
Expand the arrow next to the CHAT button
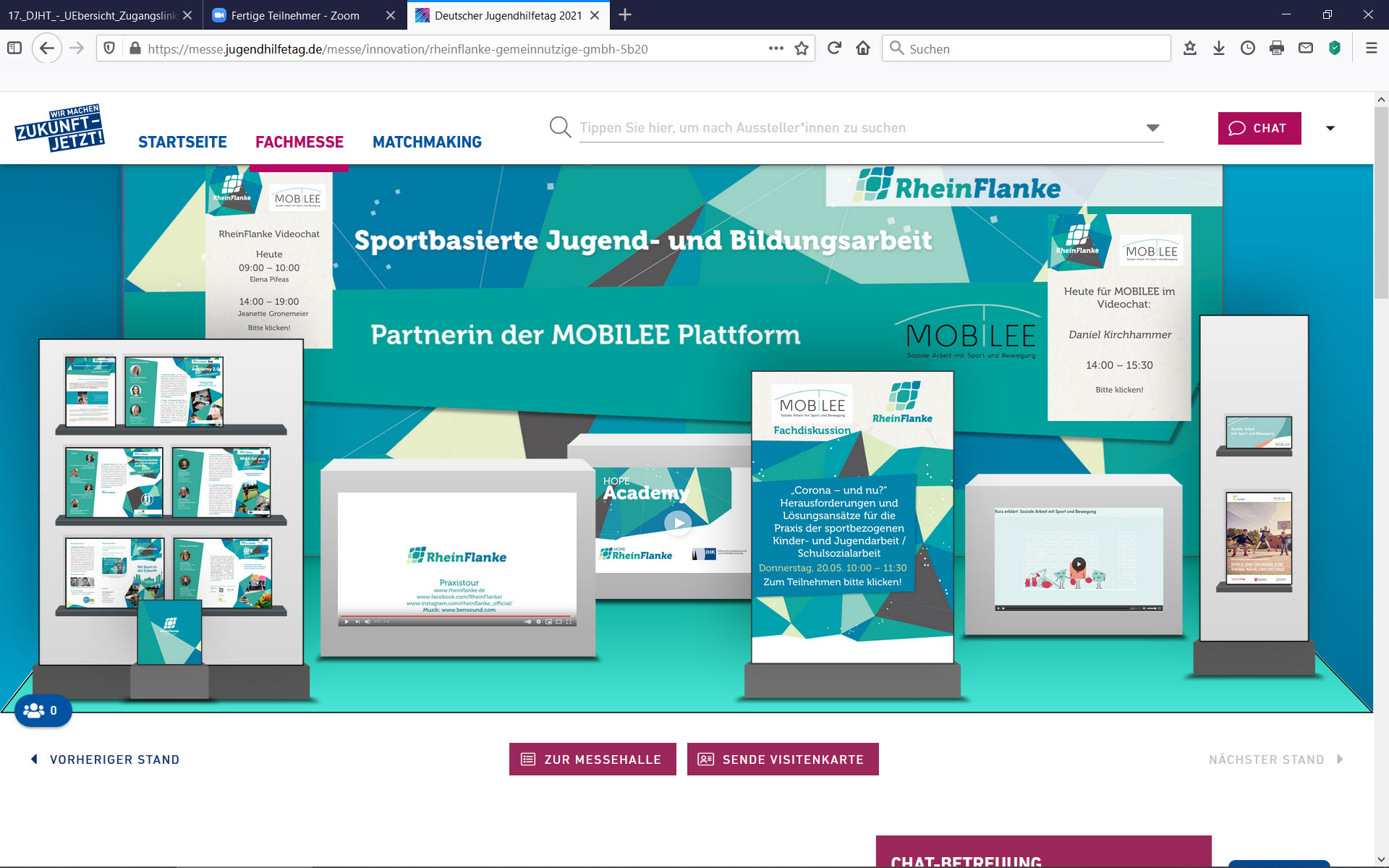[x=1330, y=128]
